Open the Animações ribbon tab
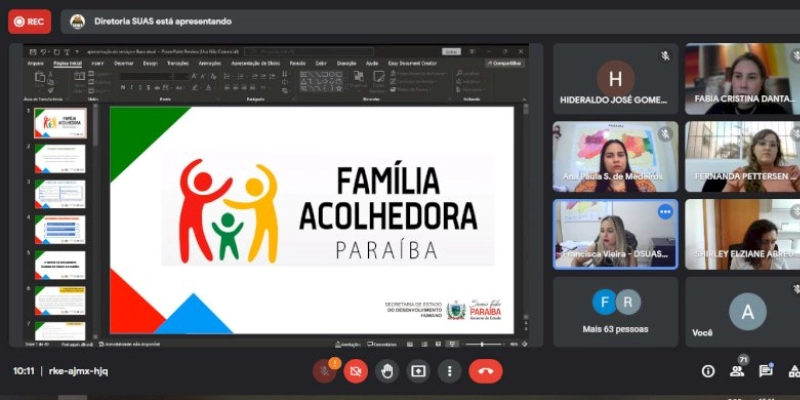This screenshot has width=800, height=400. (x=210, y=63)
